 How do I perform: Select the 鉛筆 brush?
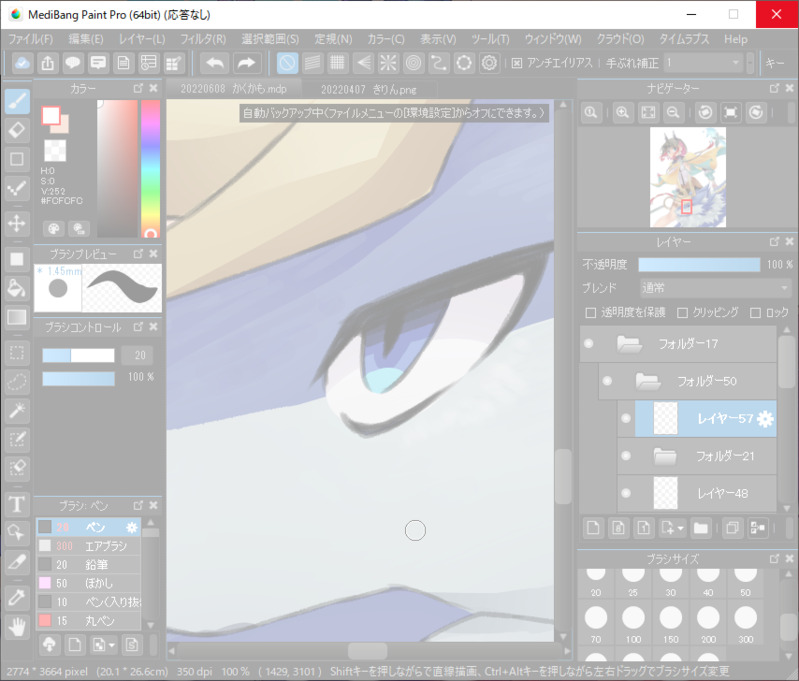tap(88, 565)
